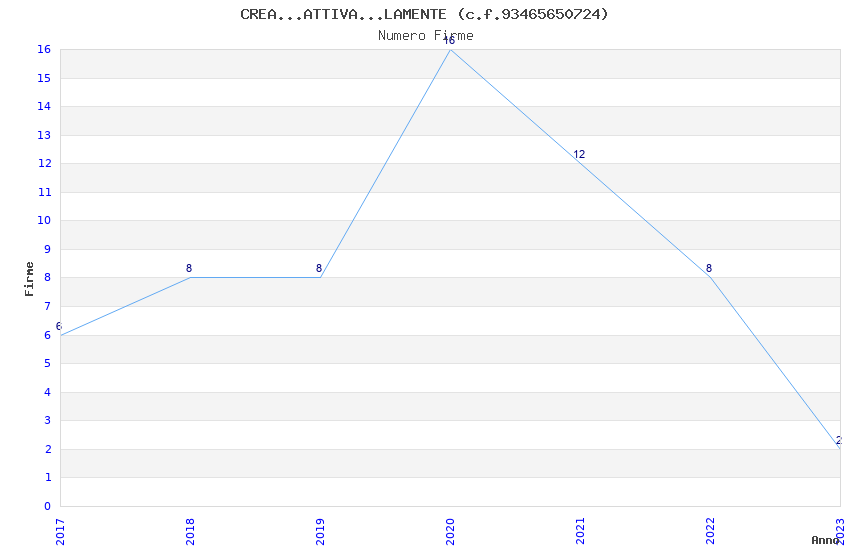Click the y-axis tick label 5

[x=48, y=364]
